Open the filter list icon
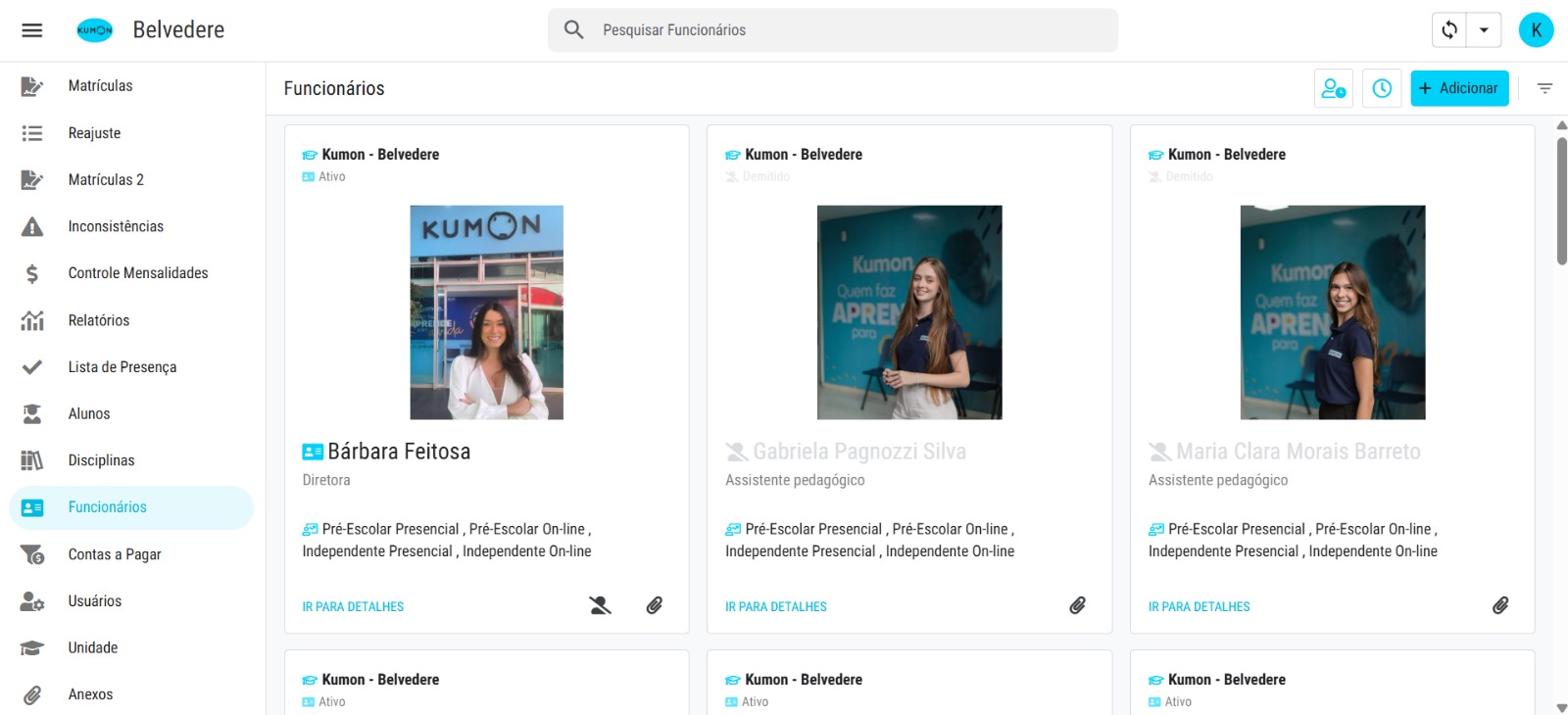Screen dimensions: 1568x715 1545,88
